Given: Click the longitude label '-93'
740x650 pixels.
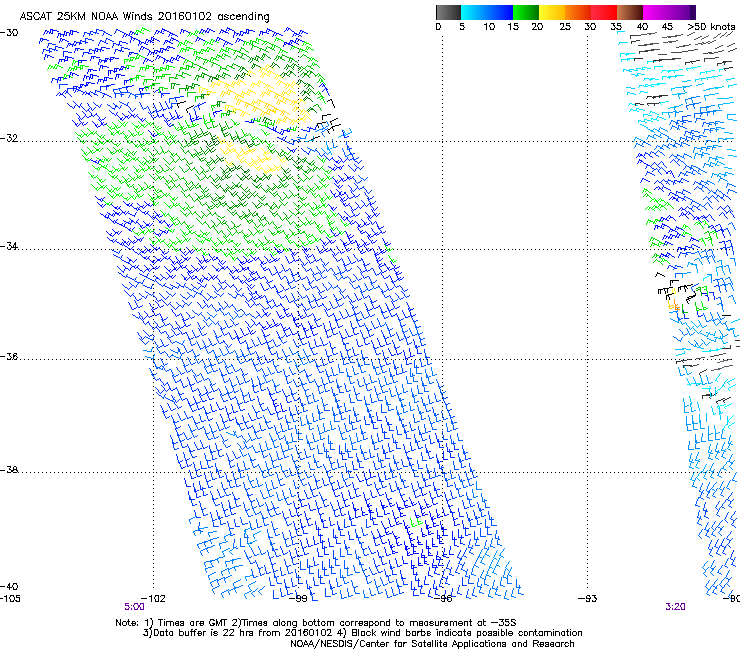Looking at the screenshot, I should pyautogui.click(x=588, y=599).
